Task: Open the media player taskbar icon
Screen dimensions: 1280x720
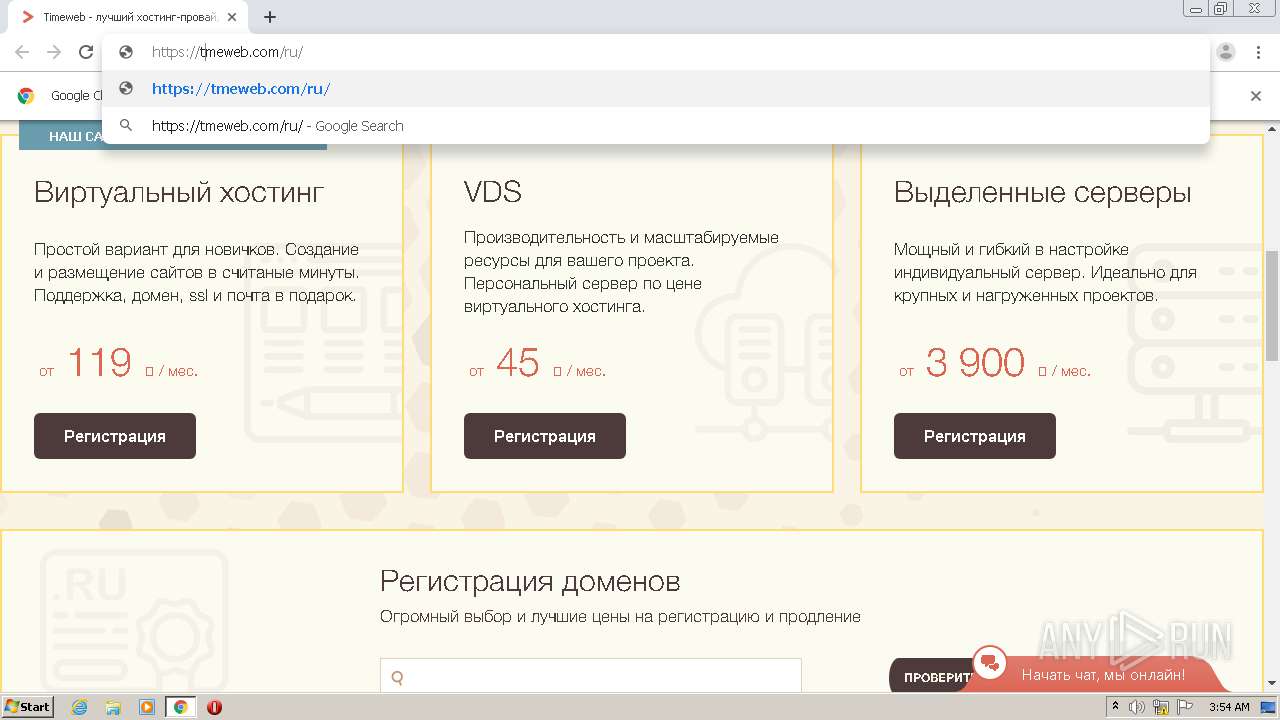Action: [x=147, y=707]
